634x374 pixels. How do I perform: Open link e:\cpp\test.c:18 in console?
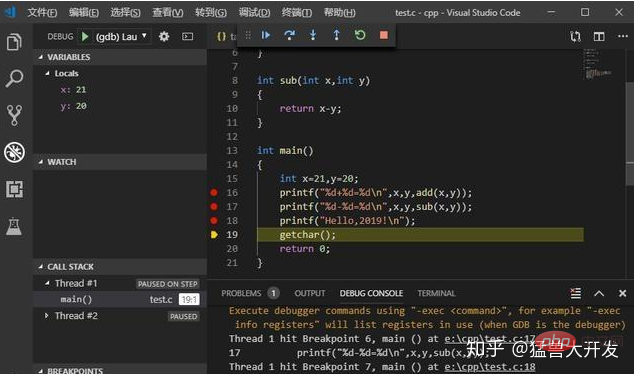(x=490, y=367)
